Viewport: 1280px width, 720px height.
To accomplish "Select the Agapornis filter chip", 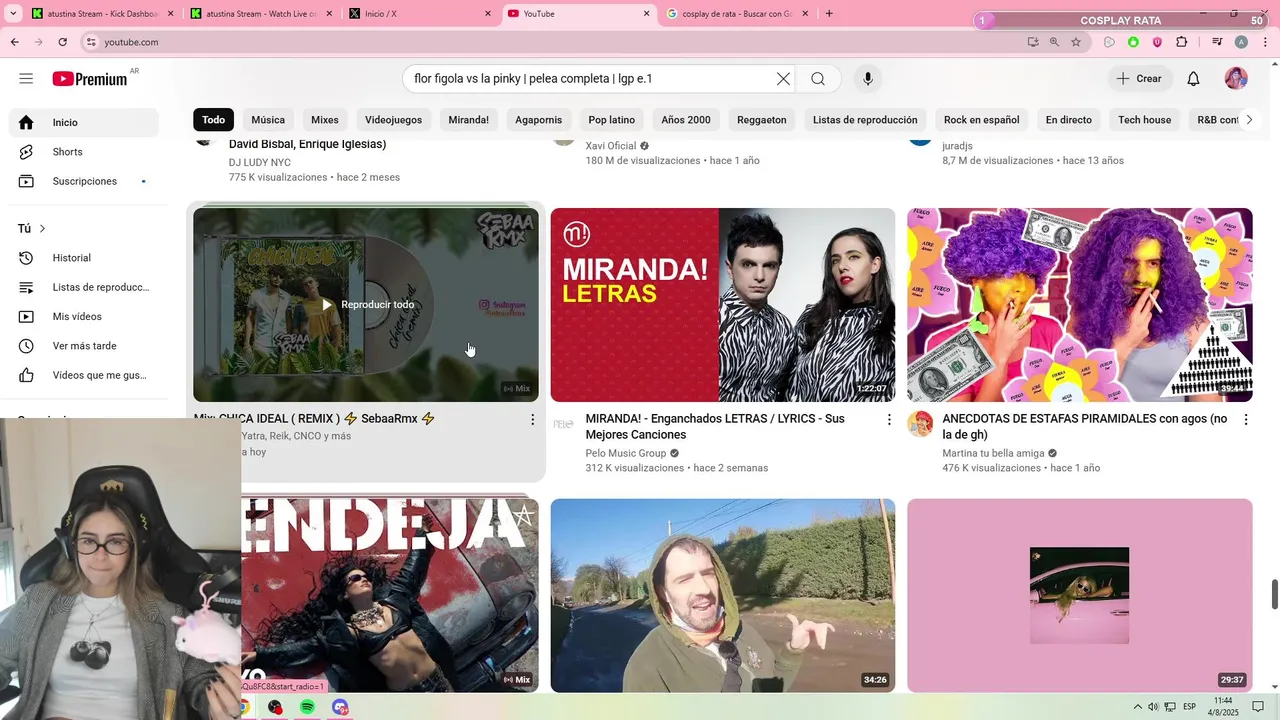I will tap(538, 120).
